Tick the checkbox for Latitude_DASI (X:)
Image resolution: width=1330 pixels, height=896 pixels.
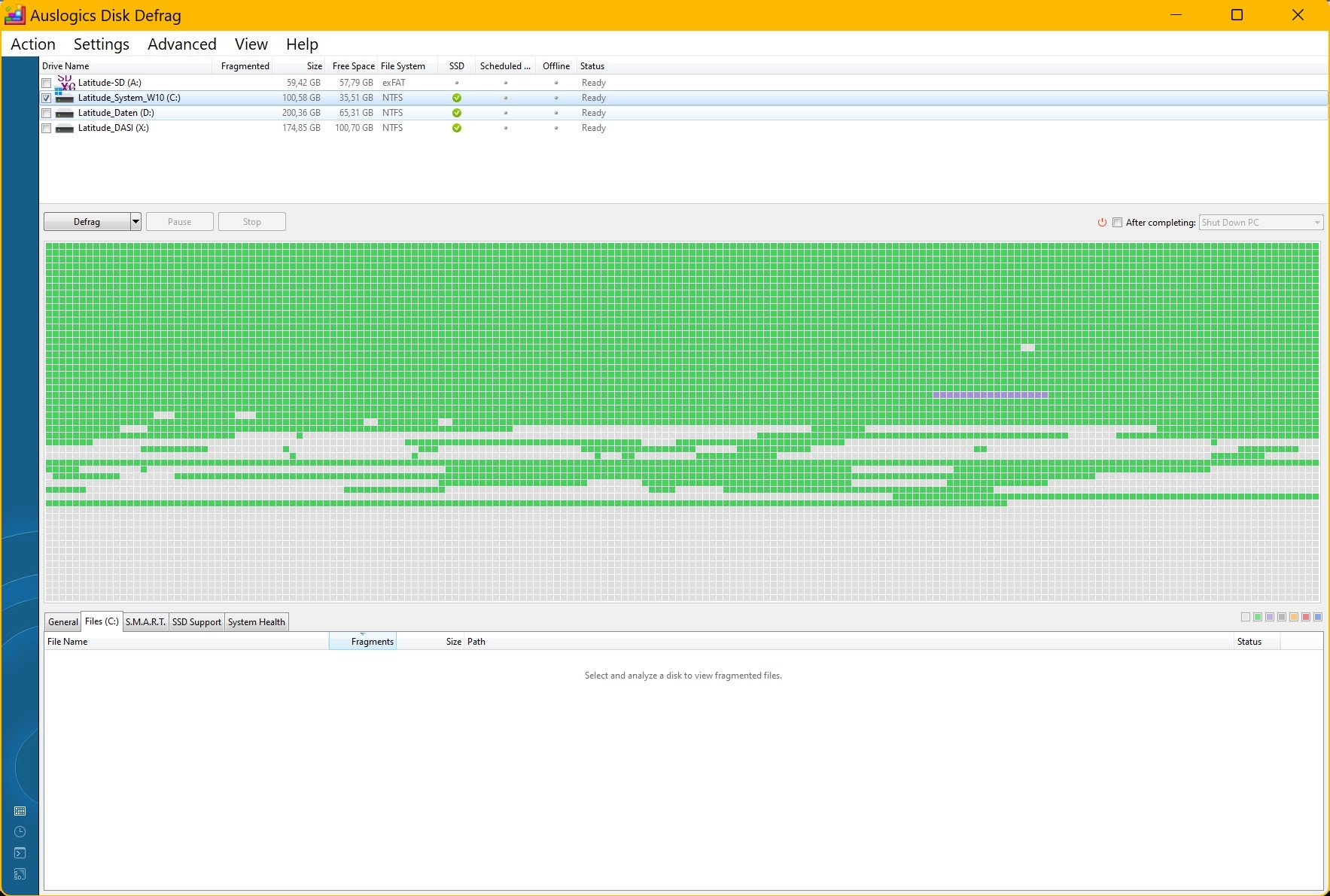tap(47, 128)
